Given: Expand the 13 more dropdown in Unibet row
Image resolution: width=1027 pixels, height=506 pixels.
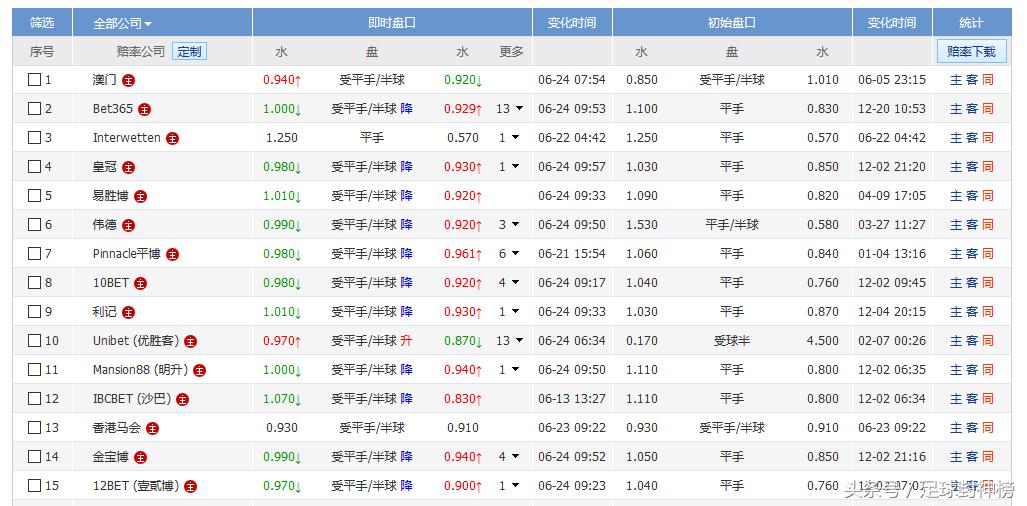Looking at the screenshot, I should pos(510,340).
